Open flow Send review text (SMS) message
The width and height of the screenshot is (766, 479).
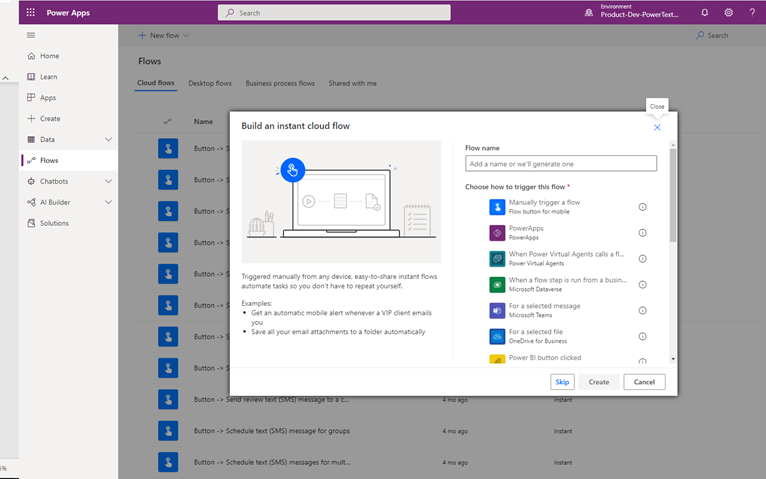(271, 399)
